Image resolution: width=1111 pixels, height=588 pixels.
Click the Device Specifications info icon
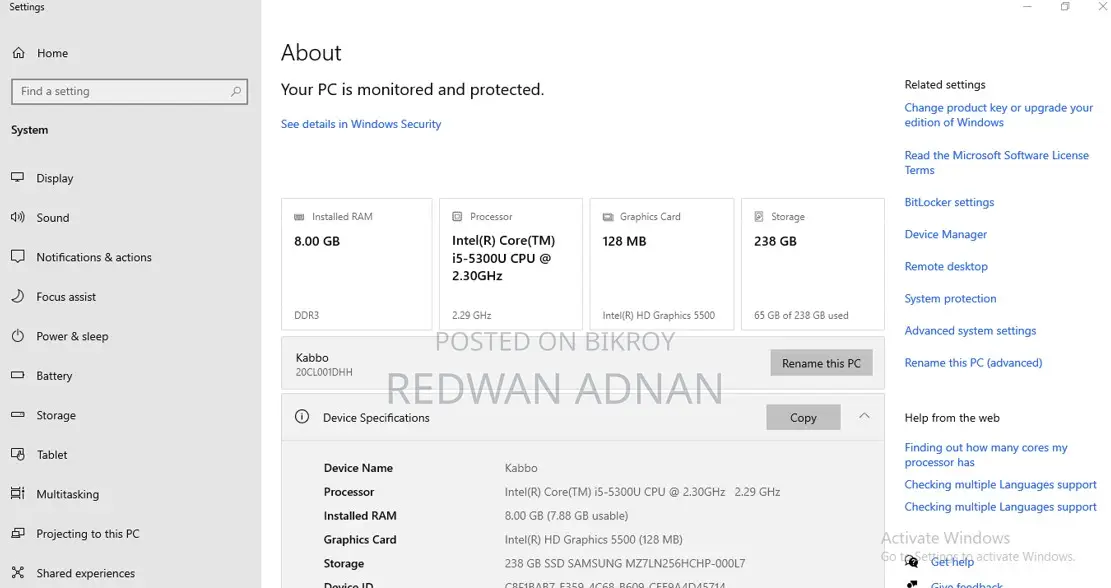tap(302, 417)
